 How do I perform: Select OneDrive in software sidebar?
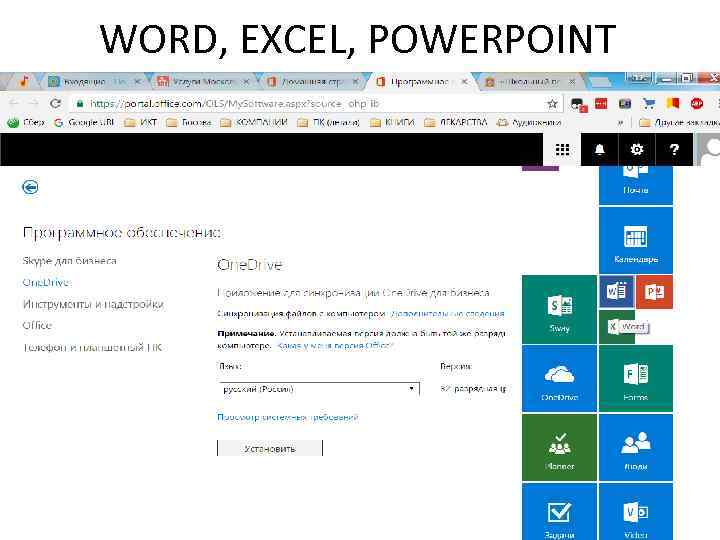click(45, 282)
